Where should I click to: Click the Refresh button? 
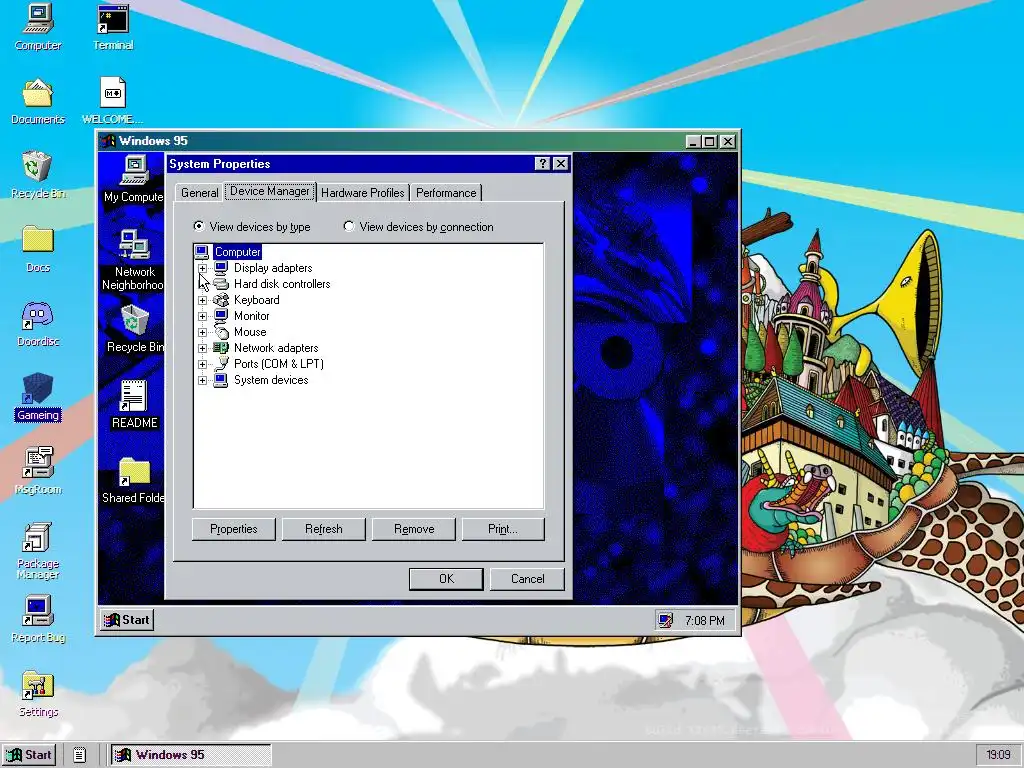(x=323, y=529)
